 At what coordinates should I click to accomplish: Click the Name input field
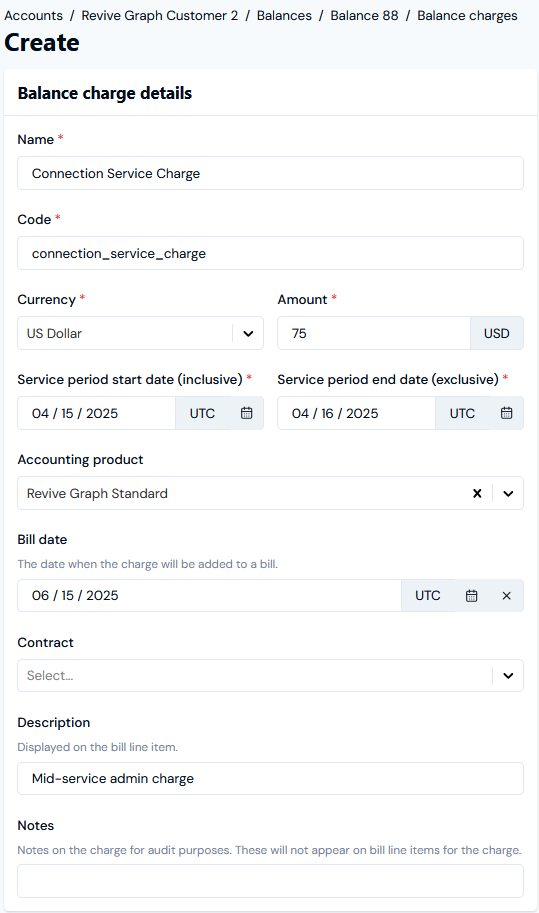(271, 173)
